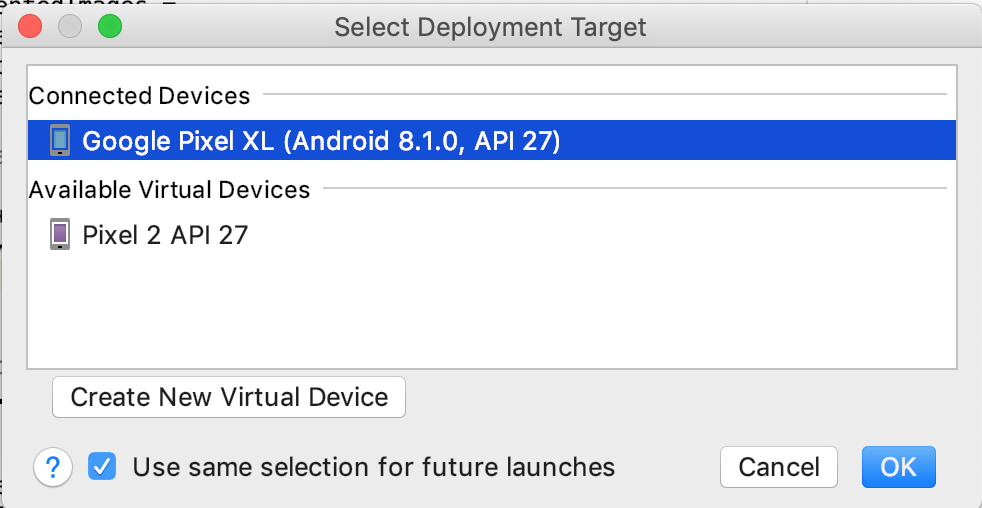Click the Connected Devices section header
Image resolution: width=982 pixels, height=508 pixels.
click(x=139, y=96)
